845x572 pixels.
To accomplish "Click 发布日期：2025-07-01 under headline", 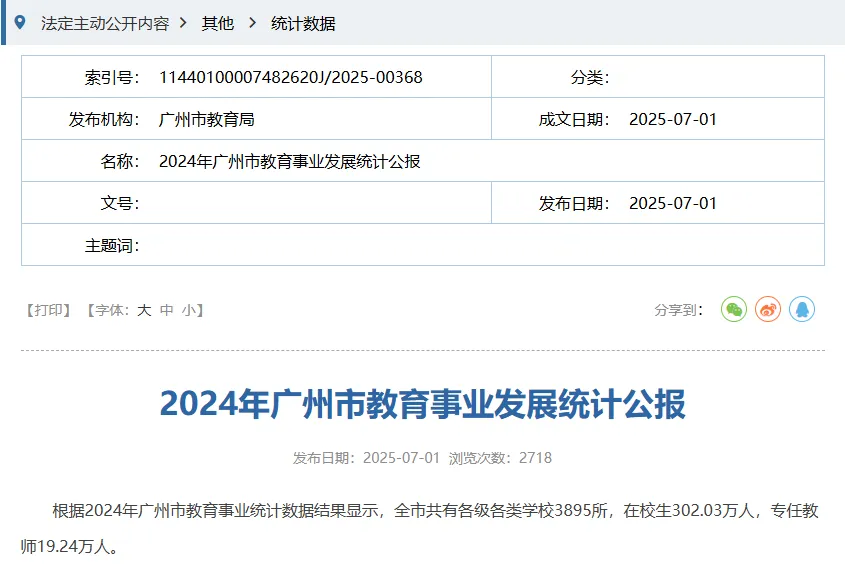I will tap(366, 458).
